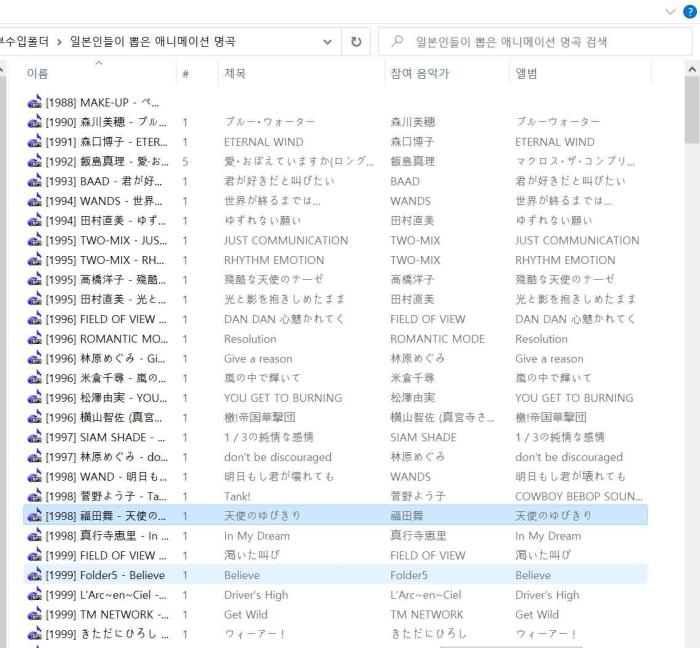The width and height of the screenshot is (700, 648).
Task: Click the search magnifier icon
Action: (397, 41)
